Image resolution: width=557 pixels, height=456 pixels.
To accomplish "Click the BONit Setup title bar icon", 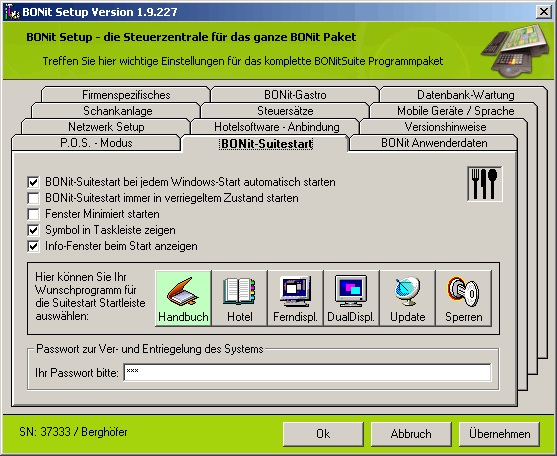I will click(11, 12).
